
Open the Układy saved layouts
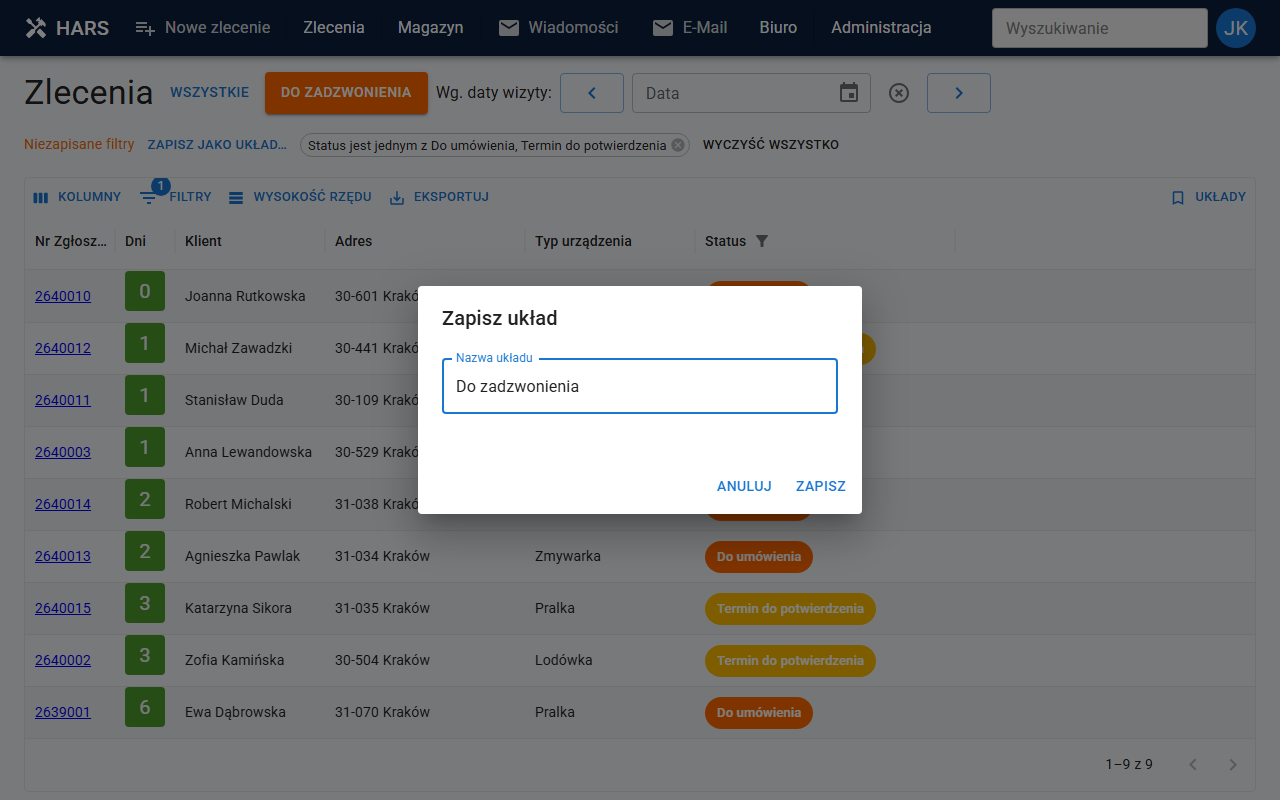pos(1208,197)
